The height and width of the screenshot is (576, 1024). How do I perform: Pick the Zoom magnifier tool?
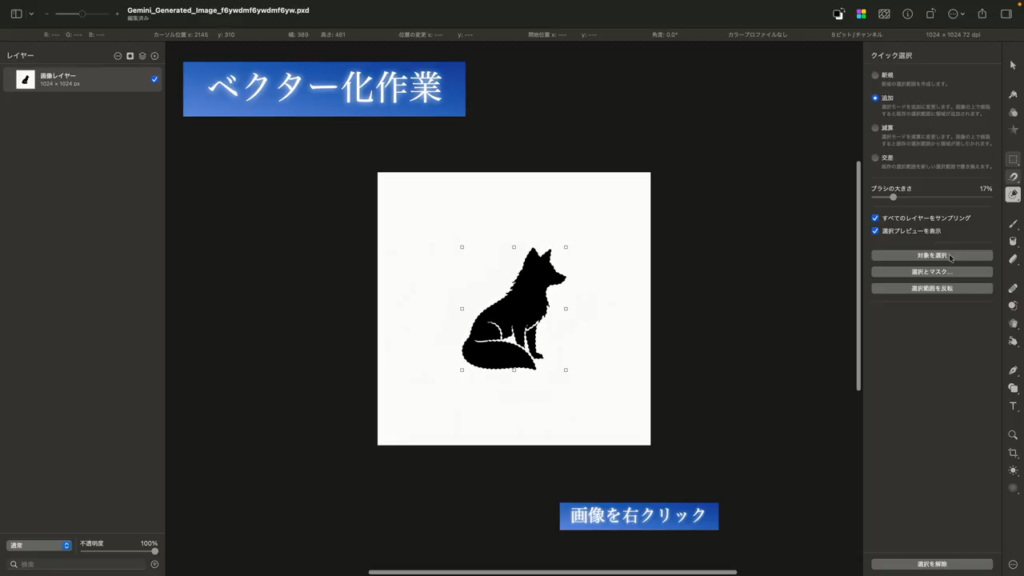(1013, 435)
